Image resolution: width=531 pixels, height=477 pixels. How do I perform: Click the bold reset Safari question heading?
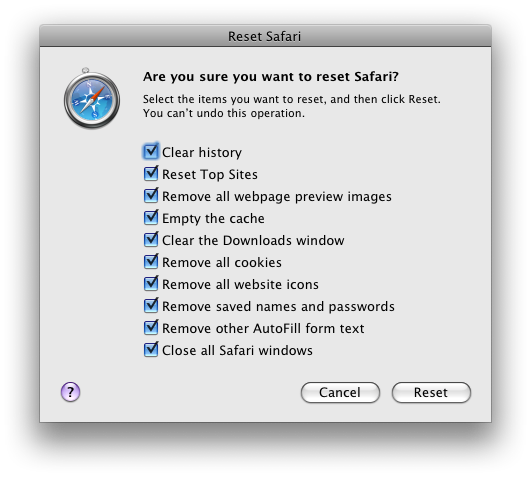click(271, 77)
